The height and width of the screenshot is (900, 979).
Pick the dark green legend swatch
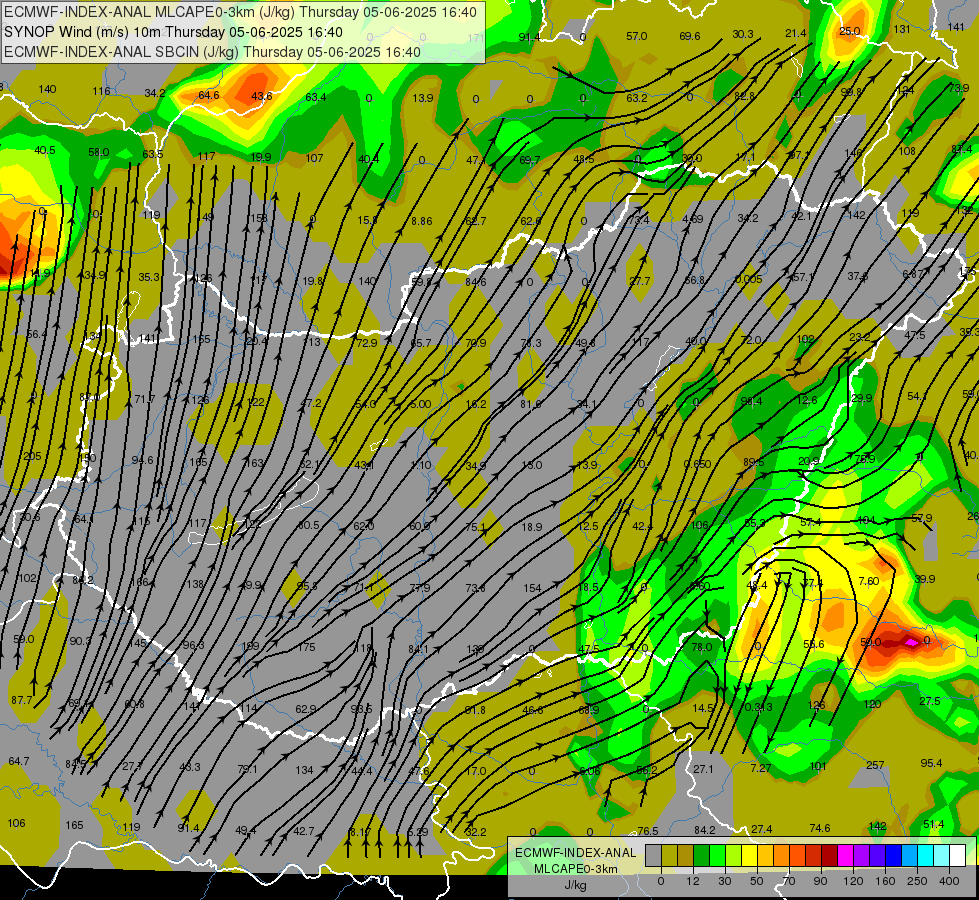[x=702, y=855]
